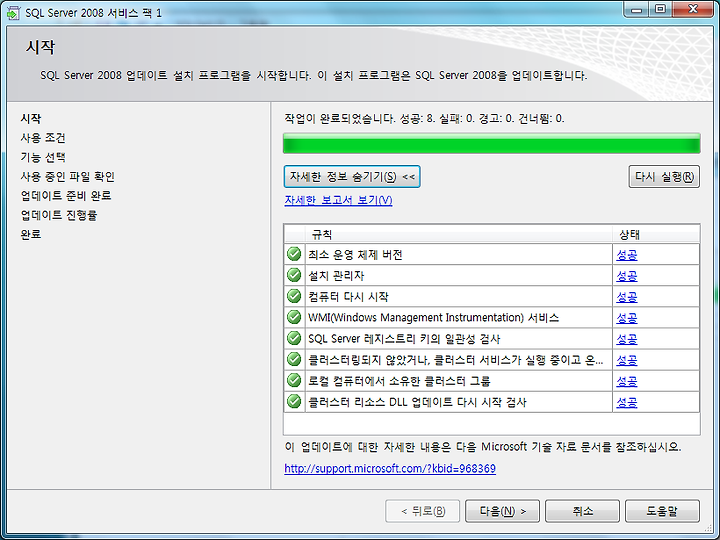This screenshot has width=720, height=540.
Task: Click the 작업이 완료되었습니다 status summary text
Action: tap(424, 118)
